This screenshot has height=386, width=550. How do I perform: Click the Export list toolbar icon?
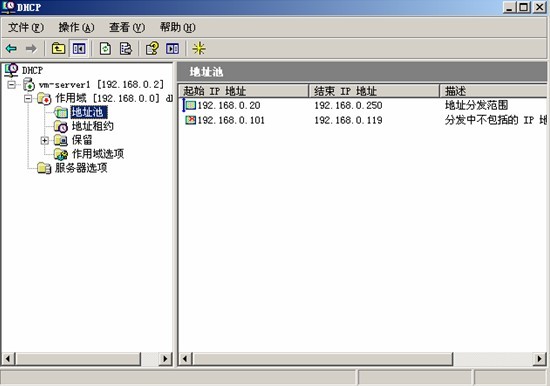(126, 48)
